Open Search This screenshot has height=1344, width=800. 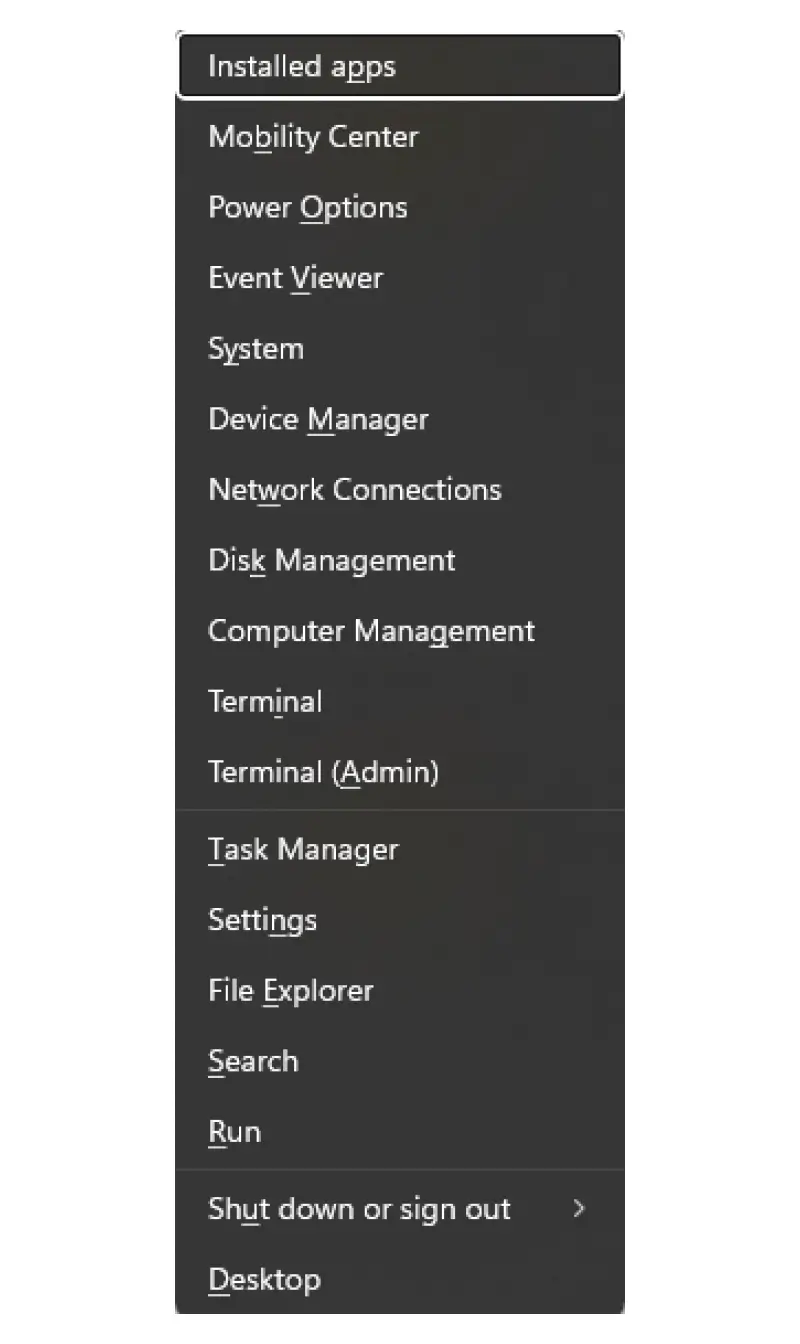tap(253, 1061)
